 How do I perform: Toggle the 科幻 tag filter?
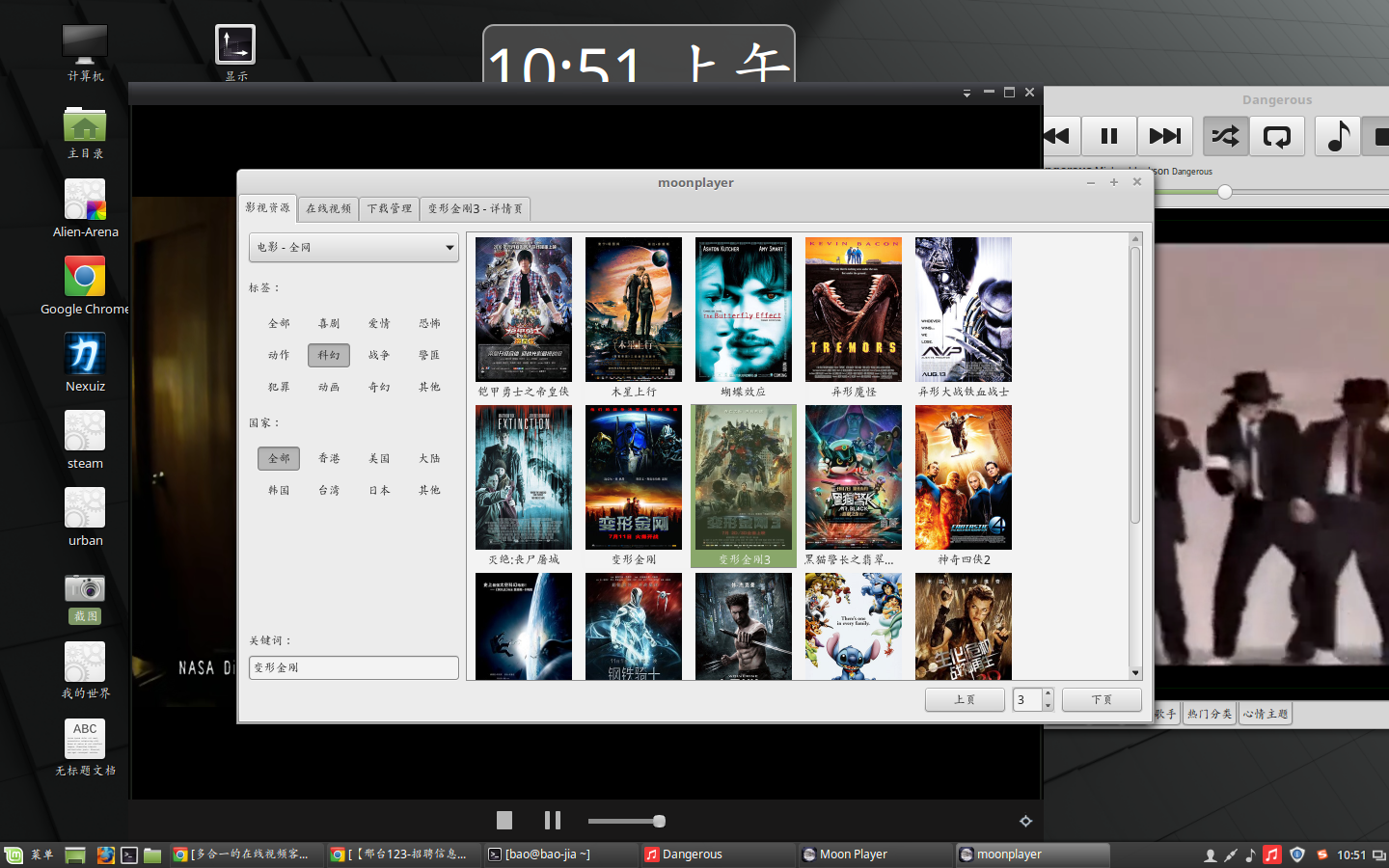point(329,356)
